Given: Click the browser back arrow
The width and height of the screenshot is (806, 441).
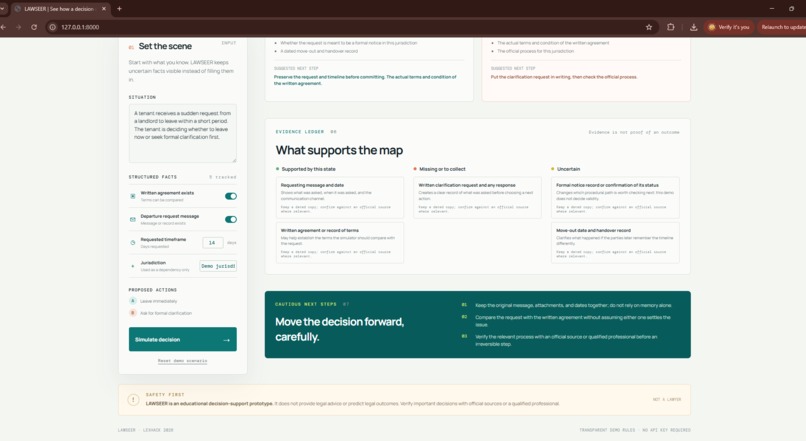Looking at the screenshot, I should [4, 27].
